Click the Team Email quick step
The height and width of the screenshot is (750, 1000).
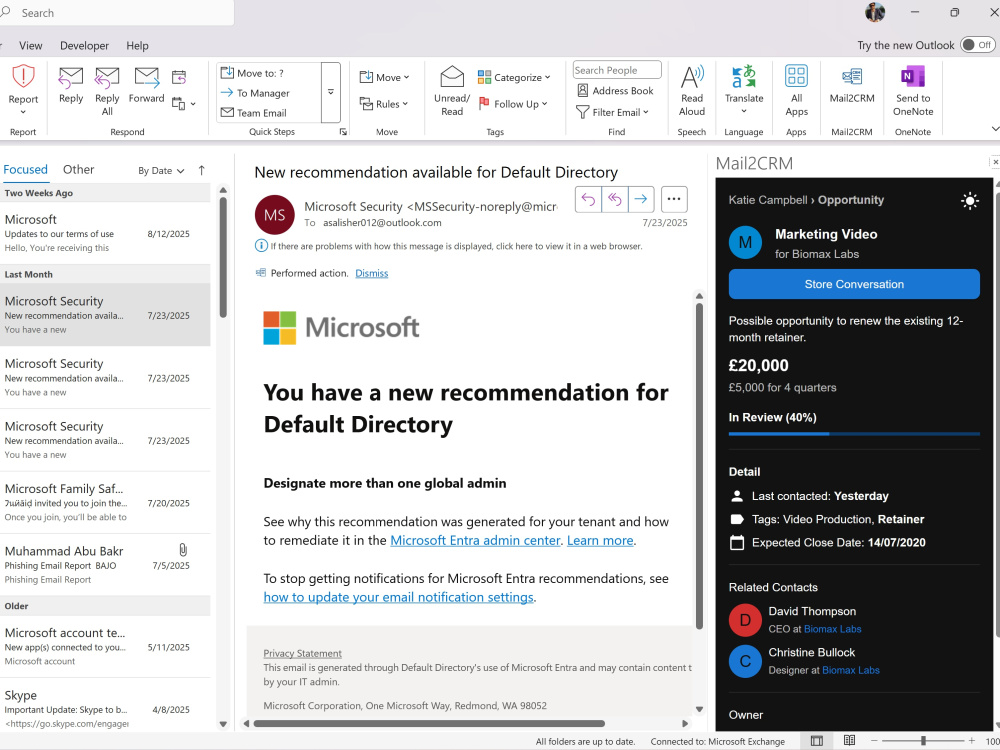tap(254, 113)
